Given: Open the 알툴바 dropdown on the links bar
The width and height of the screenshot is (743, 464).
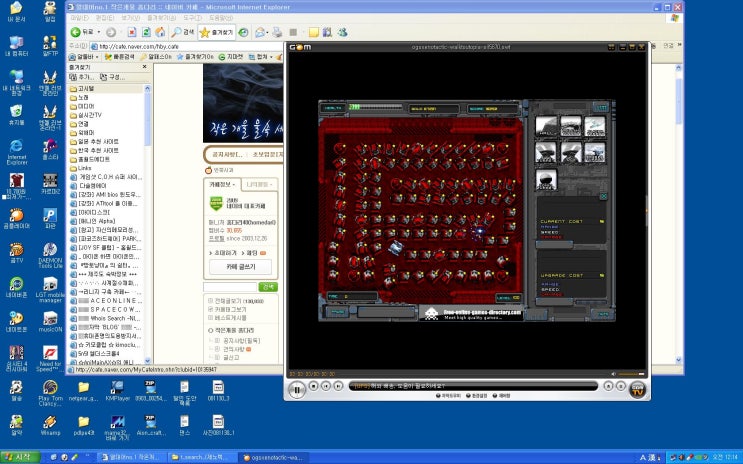Looking at the screenshot, I should 84,57.
